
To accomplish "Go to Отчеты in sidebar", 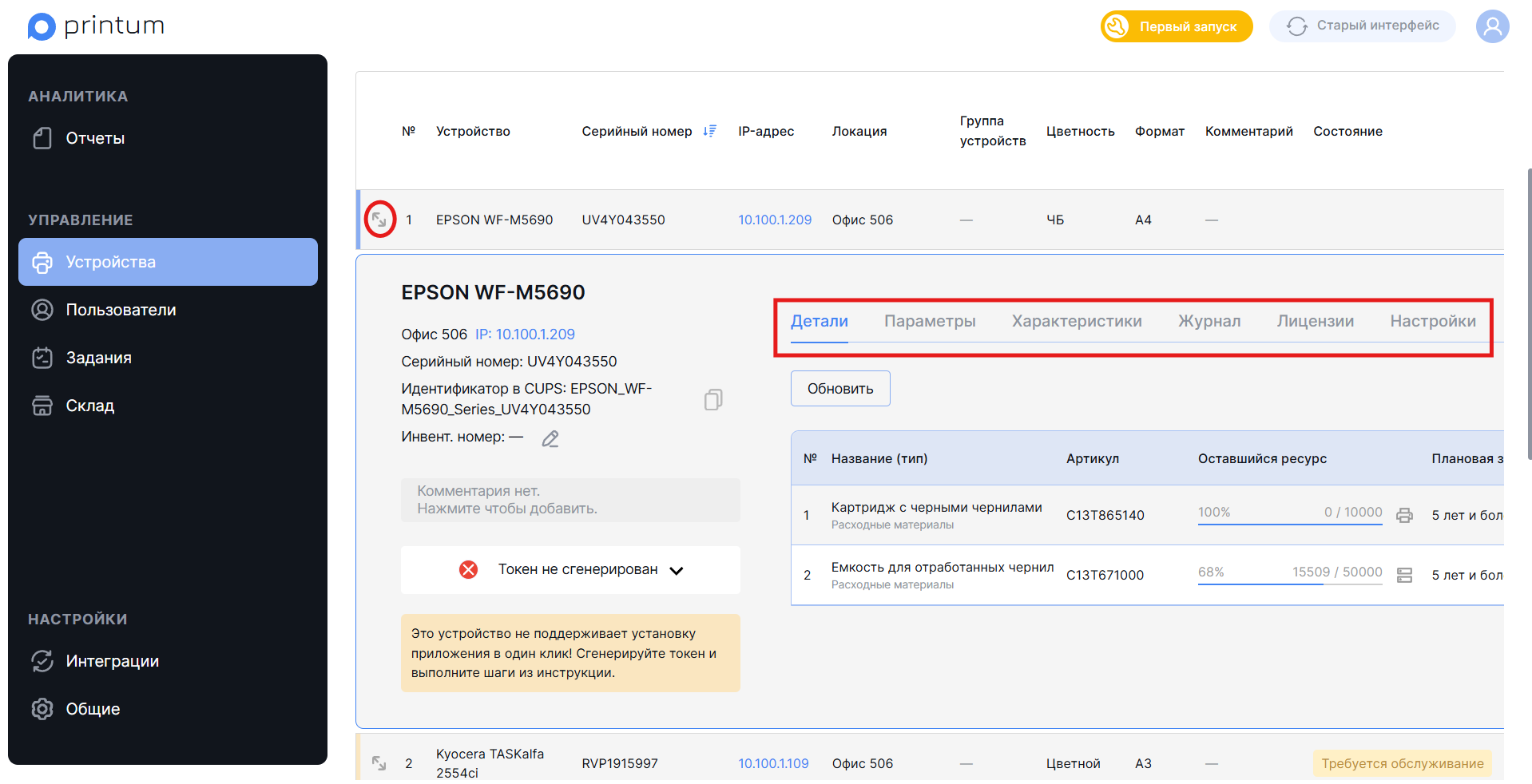I will tap(168, 138).
